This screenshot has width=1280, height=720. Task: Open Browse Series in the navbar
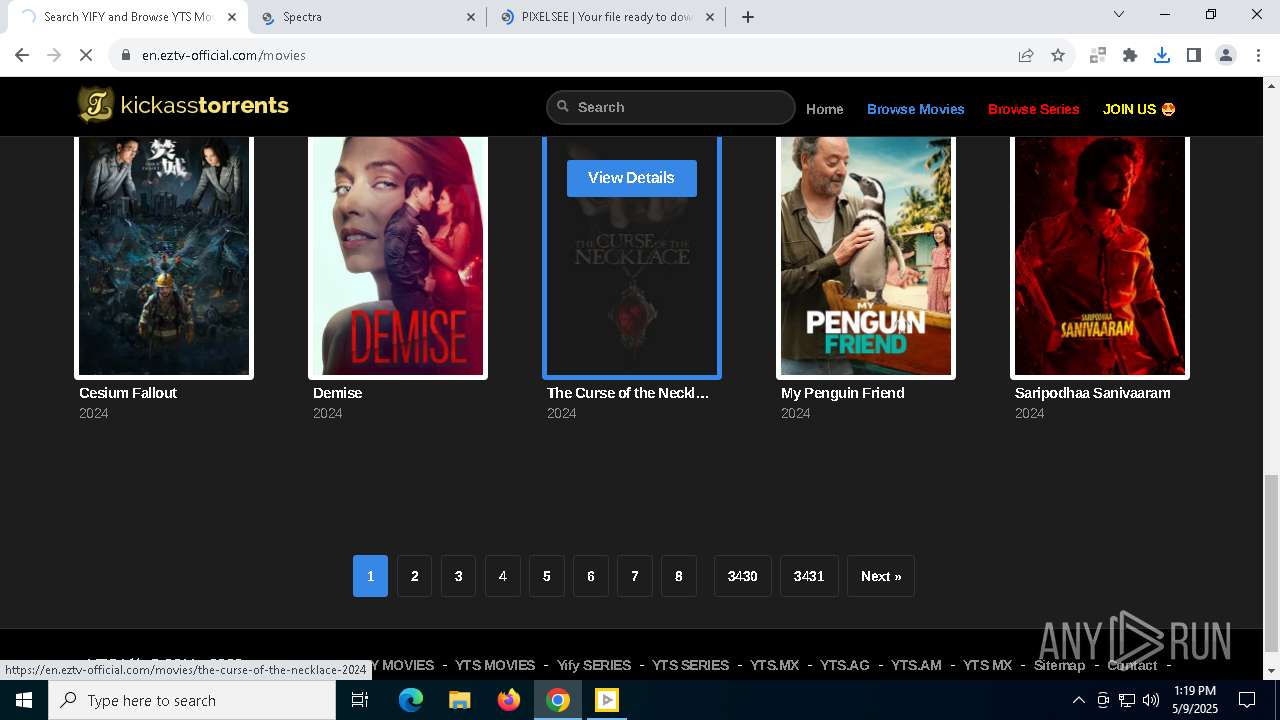point(1033,109)
